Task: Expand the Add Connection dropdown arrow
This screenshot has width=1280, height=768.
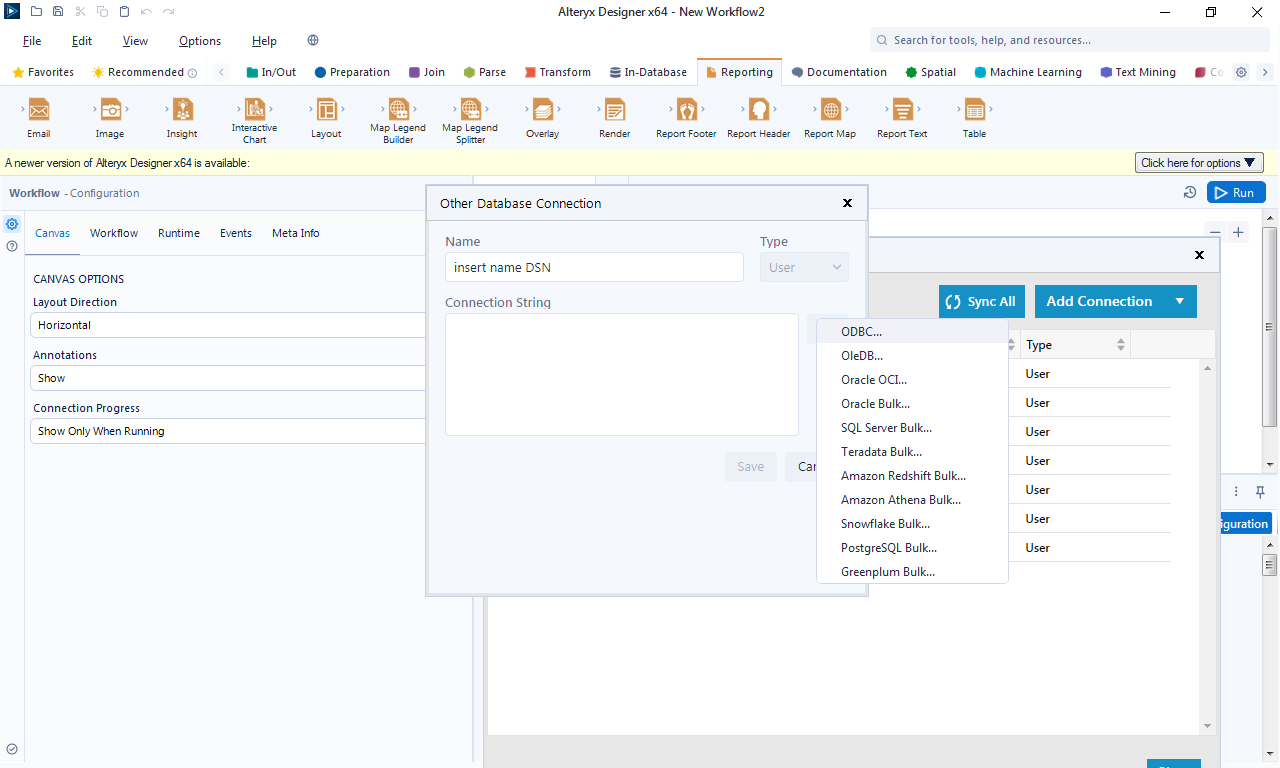Action: (x=1180, y=301)
